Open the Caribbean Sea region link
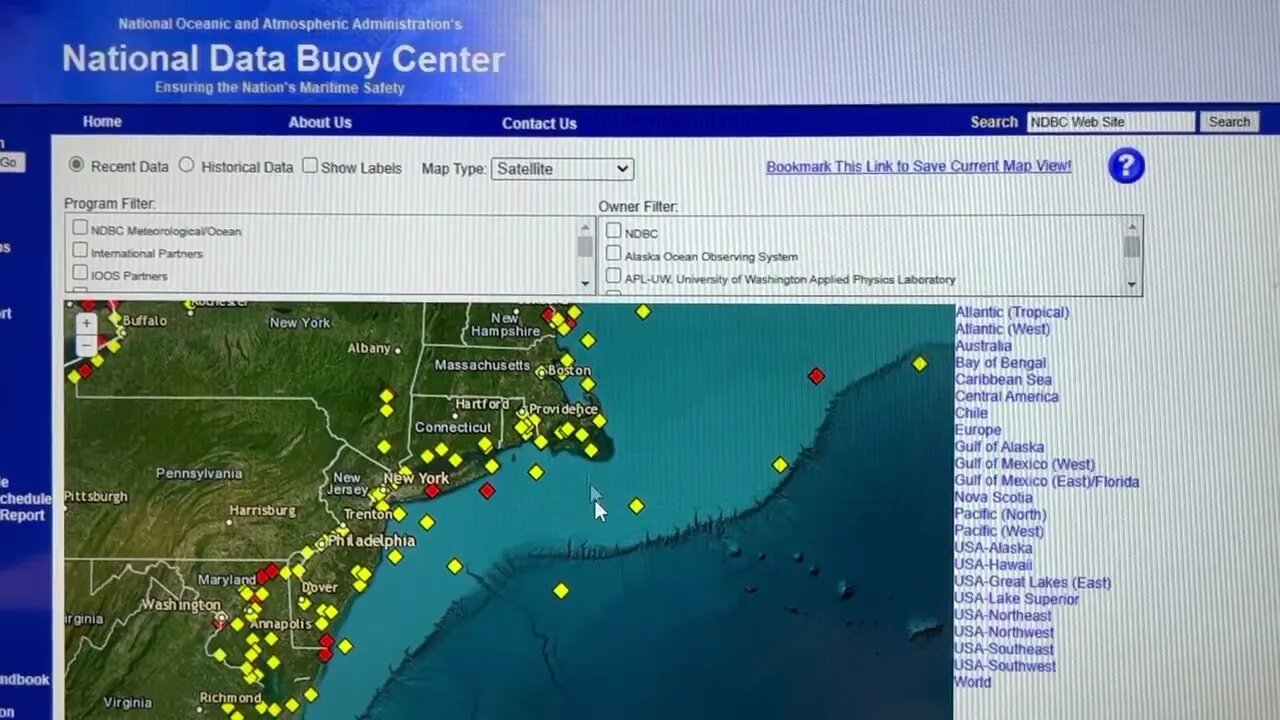1280x720 pixels. click(1003, 380)
